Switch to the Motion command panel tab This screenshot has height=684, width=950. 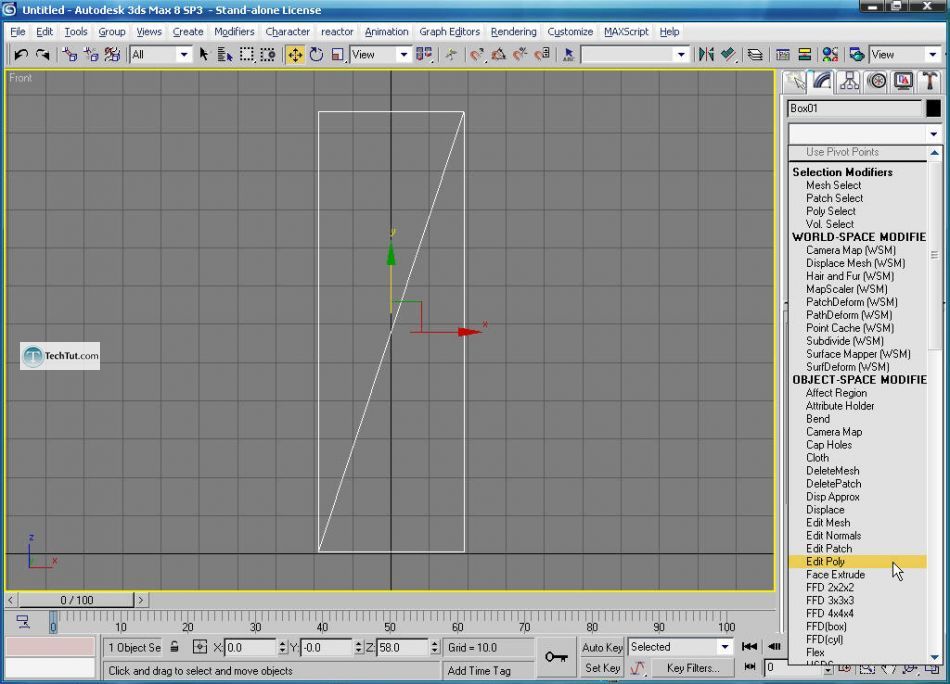[x=877, y=82]
